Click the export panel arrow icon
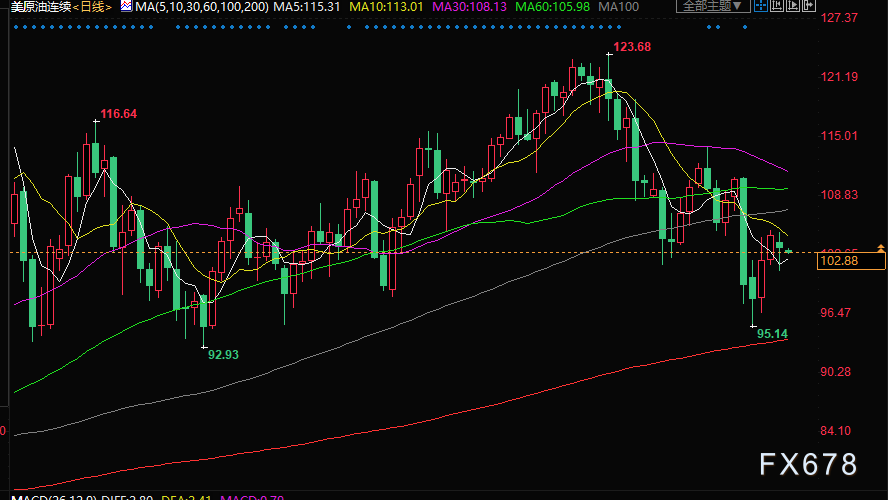Image resolution: width=888 pixels, height=500 pixels. coord(809,6)
